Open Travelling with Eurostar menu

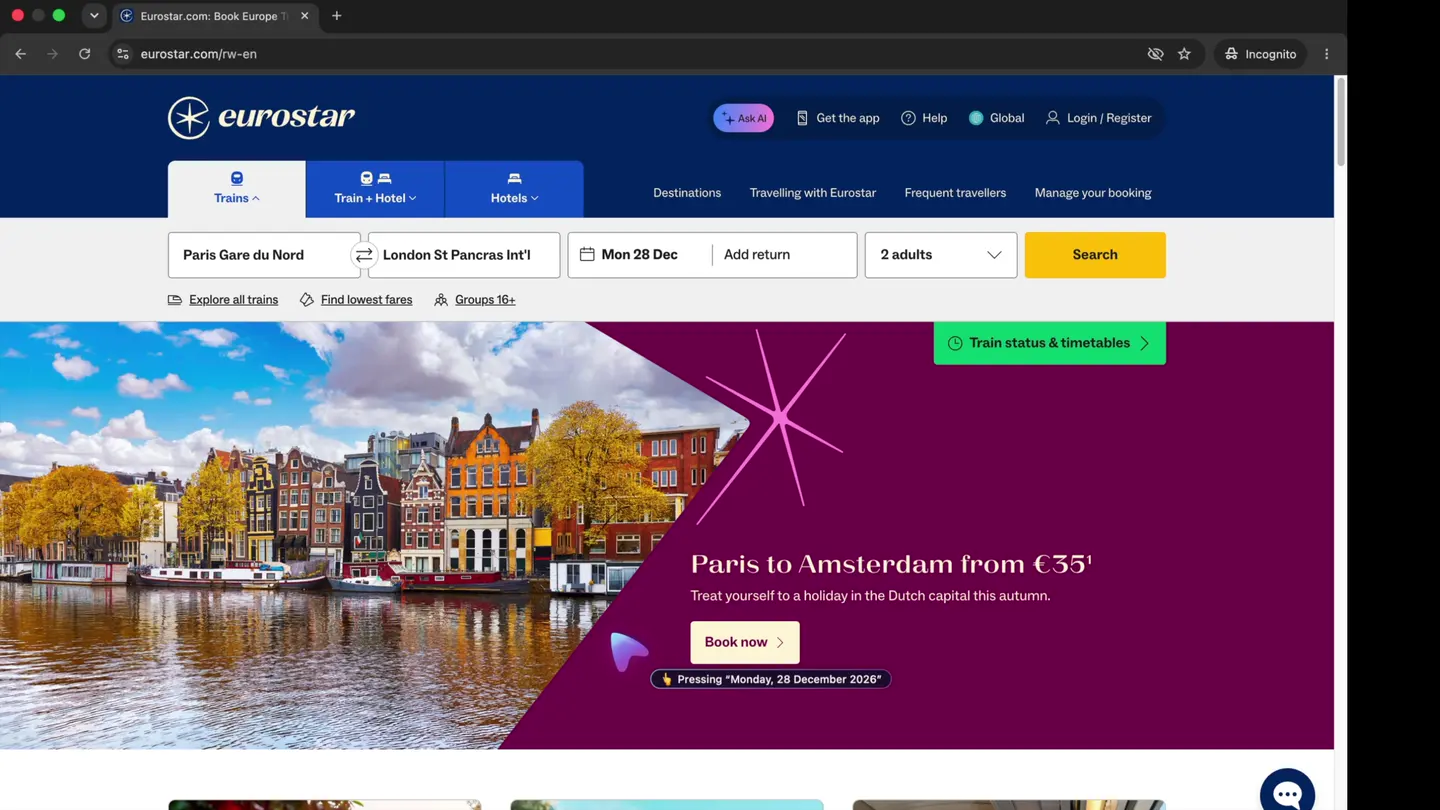click(x=813, y=193)
